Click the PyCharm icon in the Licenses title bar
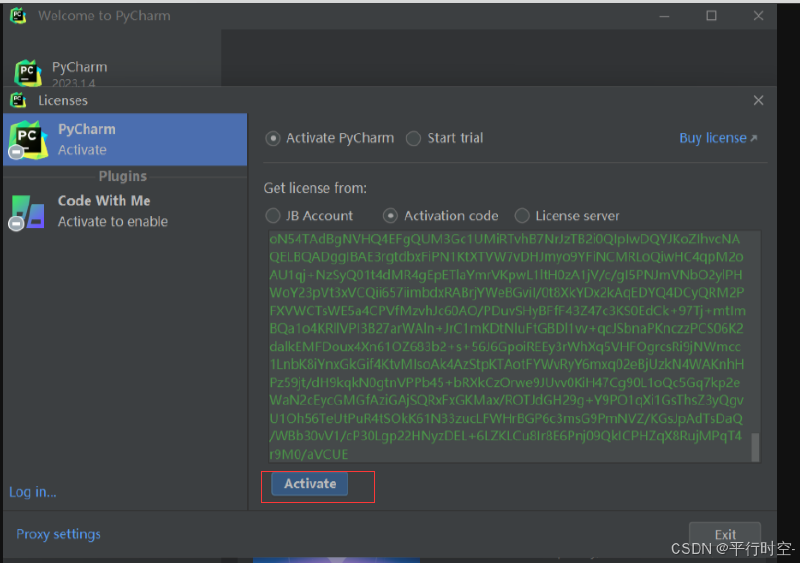The height and width of the screenshot is (563, 800). click(x=18, y=100)
